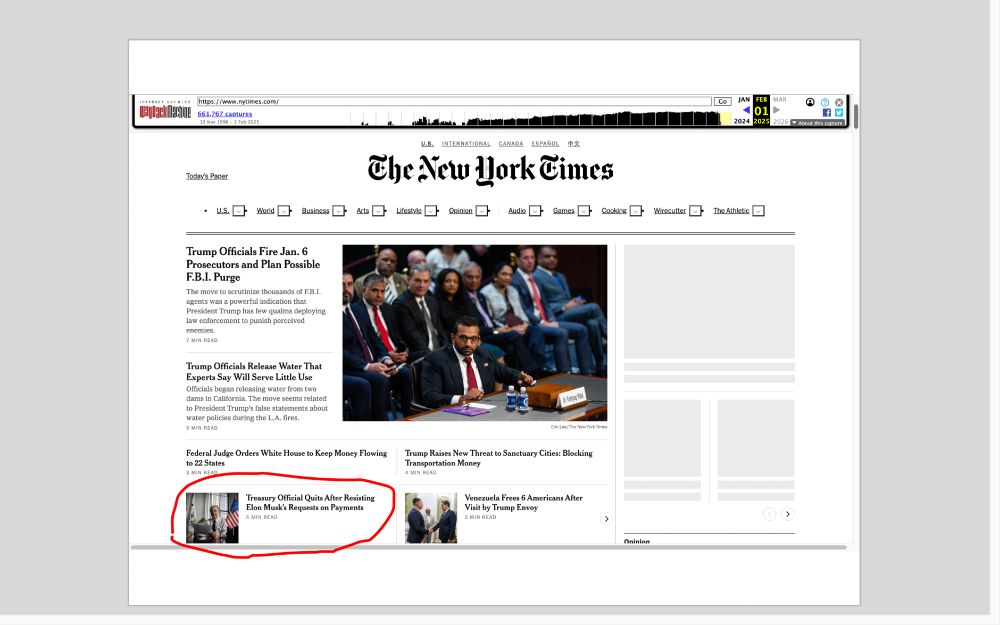Share capture via Facebook icon
1000x625 pixels.
(827, 113)
